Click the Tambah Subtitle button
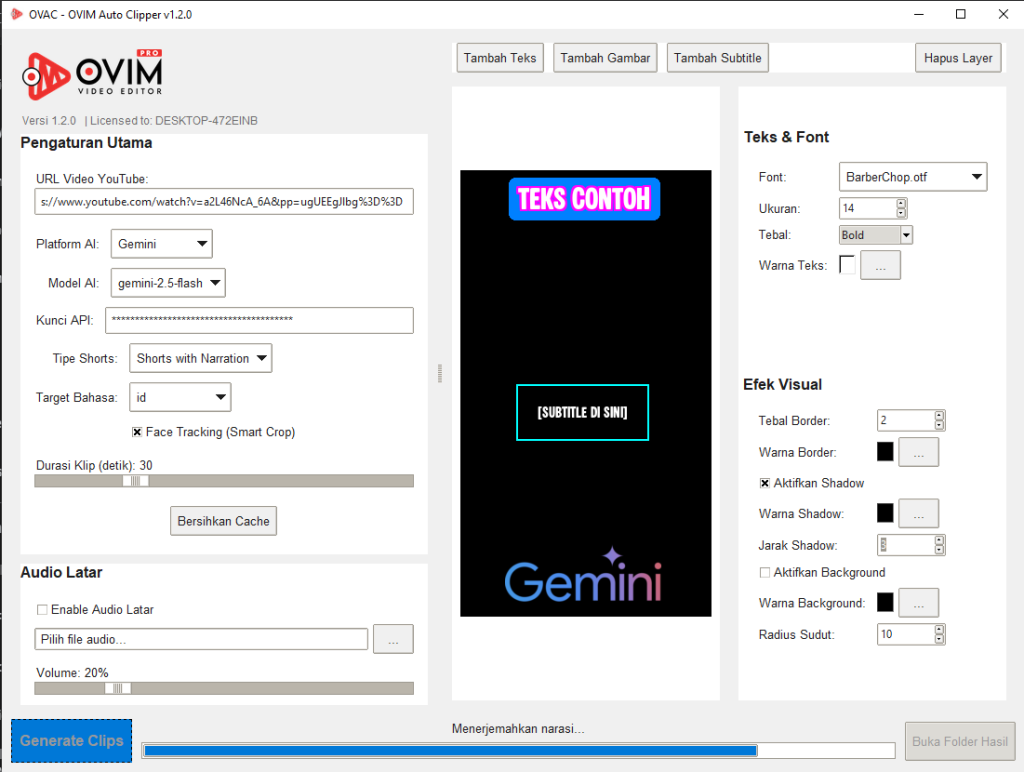This screenshot has height=772, width=1024. 717,58
